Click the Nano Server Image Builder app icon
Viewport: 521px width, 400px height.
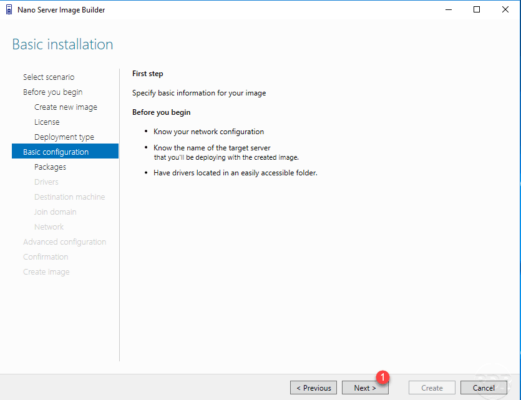coord(9,10)
